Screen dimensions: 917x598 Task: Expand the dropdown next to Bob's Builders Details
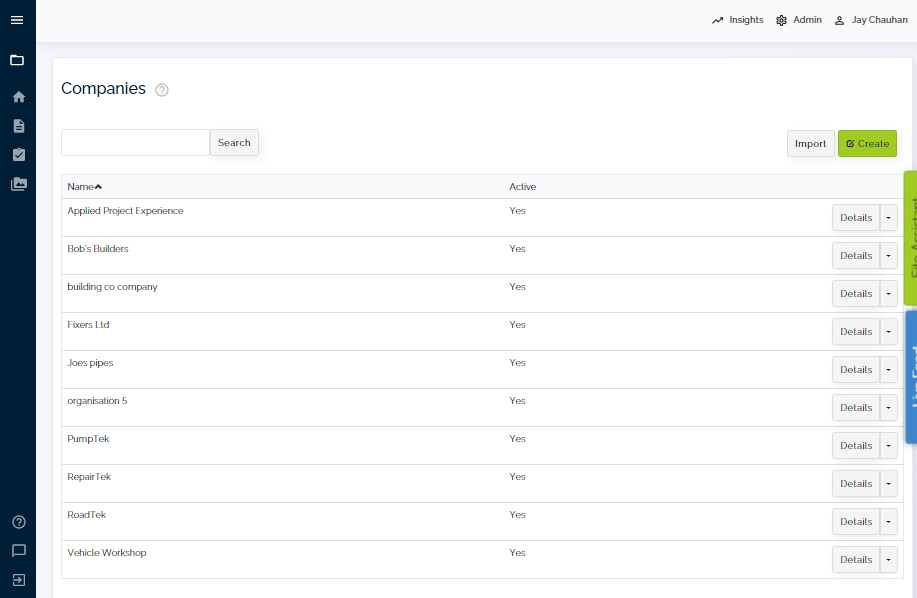tap(888, 255)
